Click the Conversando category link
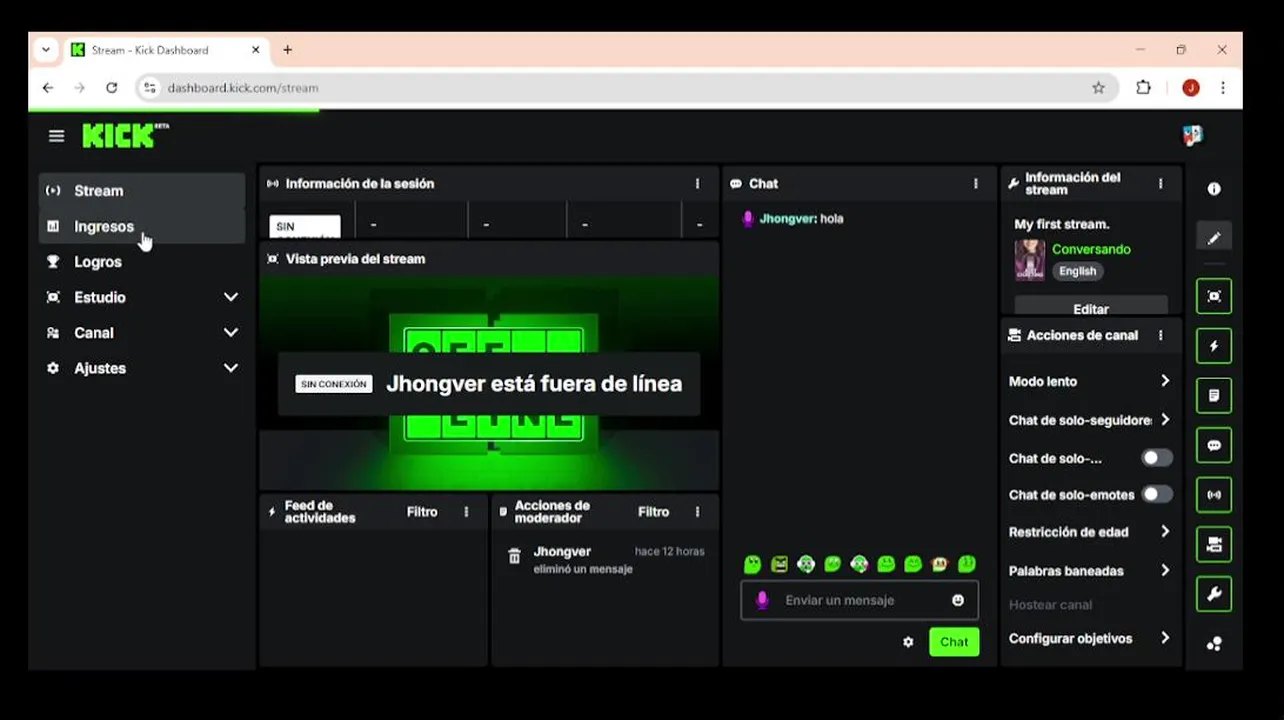The width and height of the screenshot is (1284, 720). (x=1091, y=250)
